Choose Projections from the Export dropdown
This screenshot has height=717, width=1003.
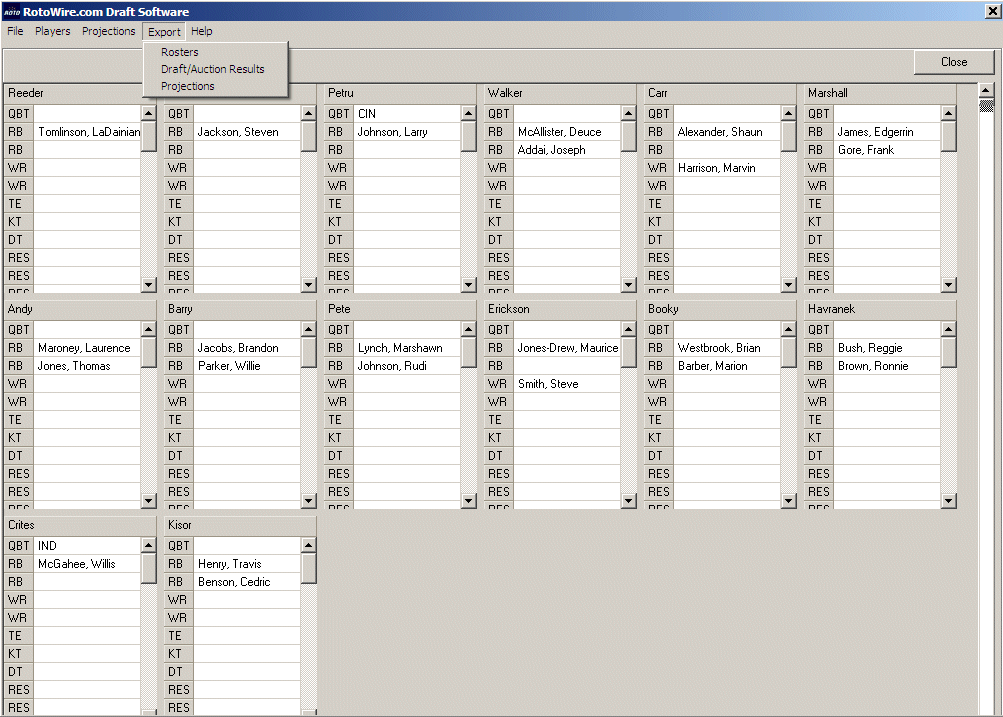point(187,86)
